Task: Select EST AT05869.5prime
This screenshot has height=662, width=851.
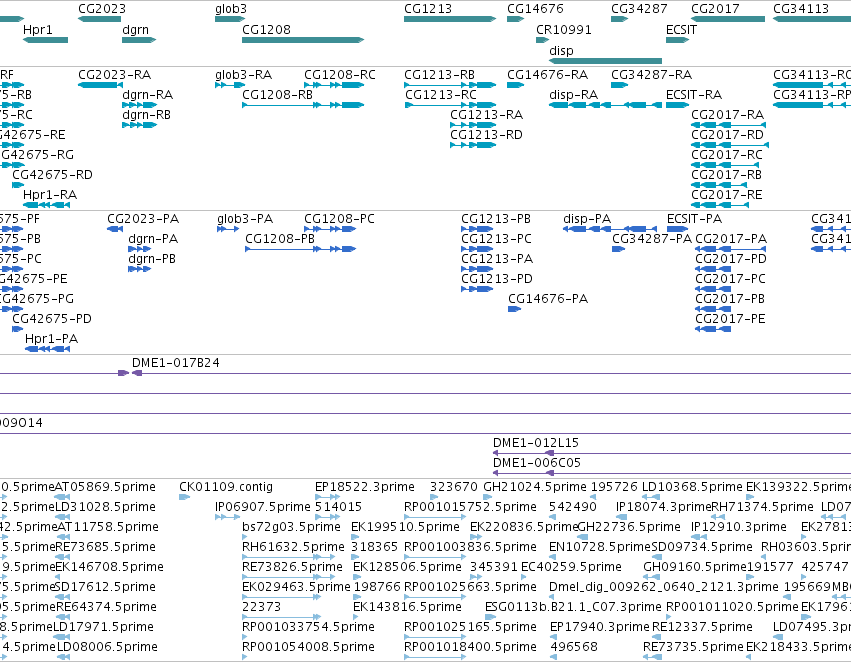Action: 105,487
